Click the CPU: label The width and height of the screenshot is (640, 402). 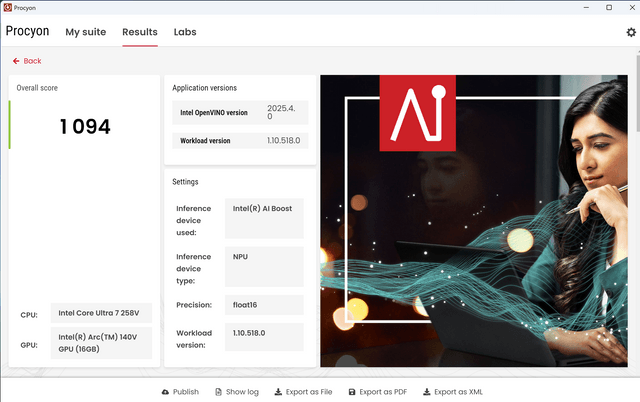coord(29,315)
